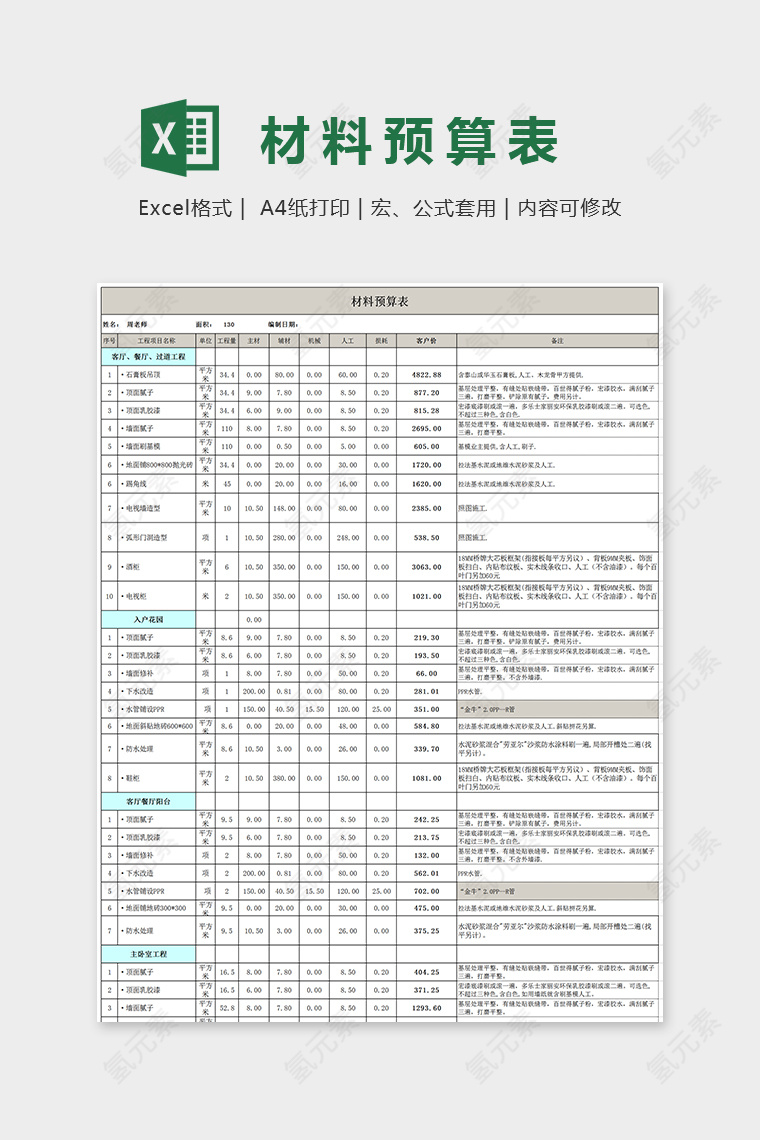Click the large 材料预算表 headline
The image size is (760, 1140).
coord(410,141)
